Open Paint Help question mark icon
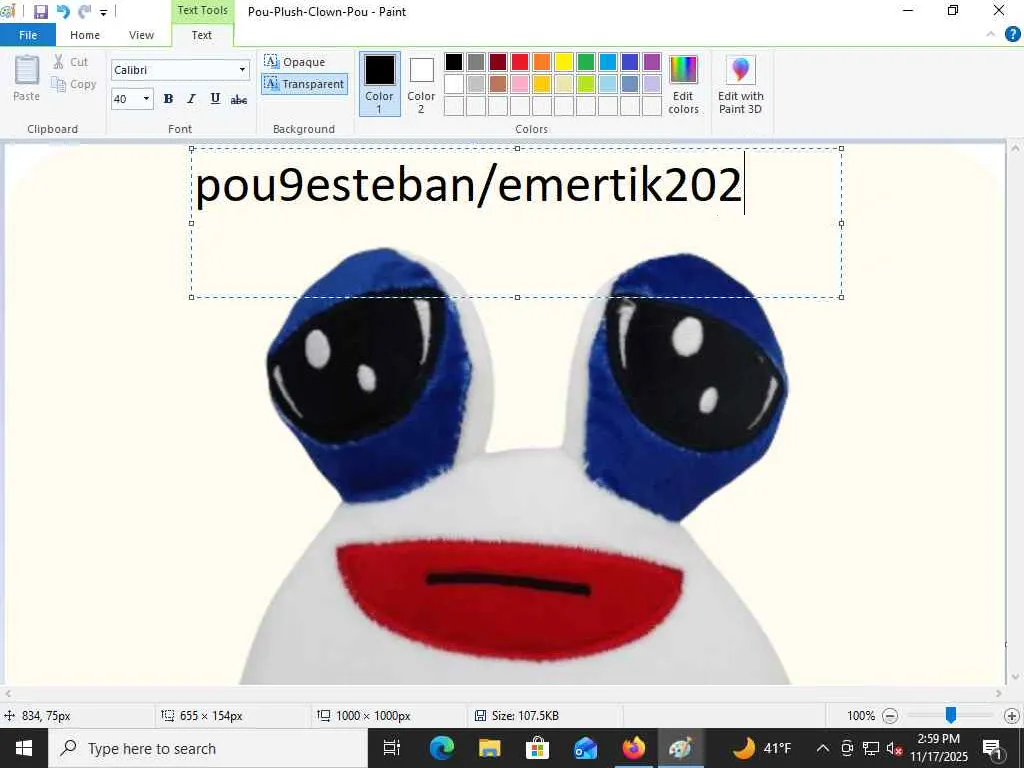 click(1012, 35)
